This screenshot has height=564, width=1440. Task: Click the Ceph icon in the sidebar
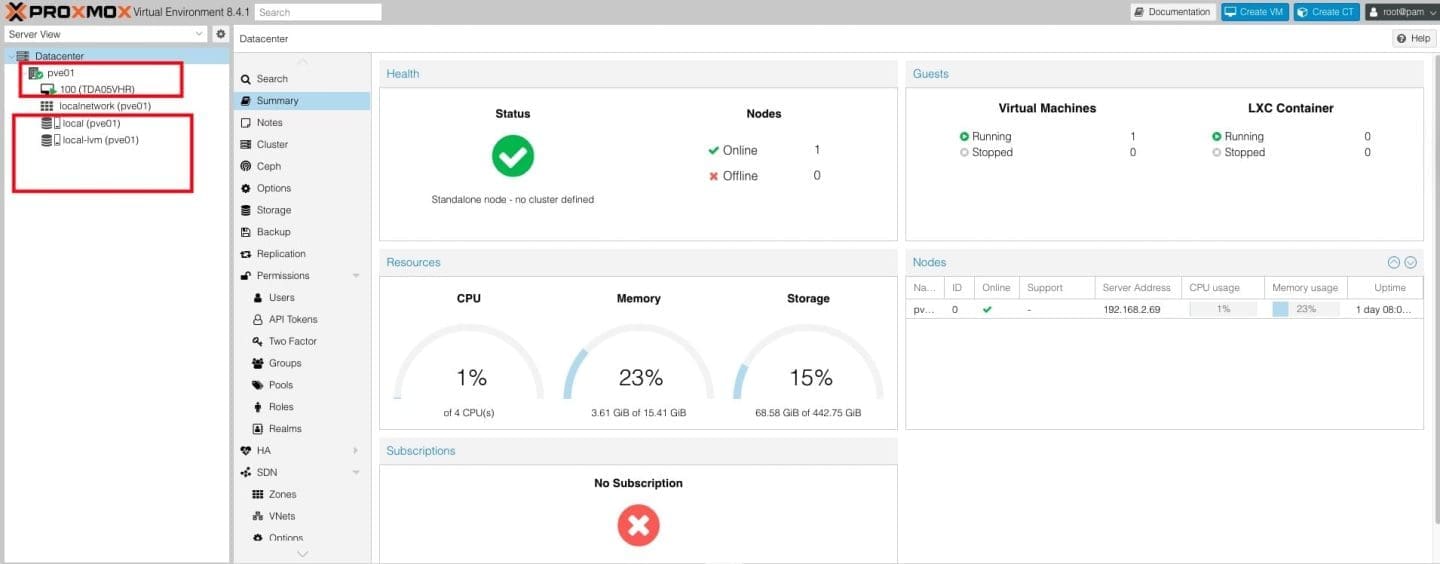(246, 166)
